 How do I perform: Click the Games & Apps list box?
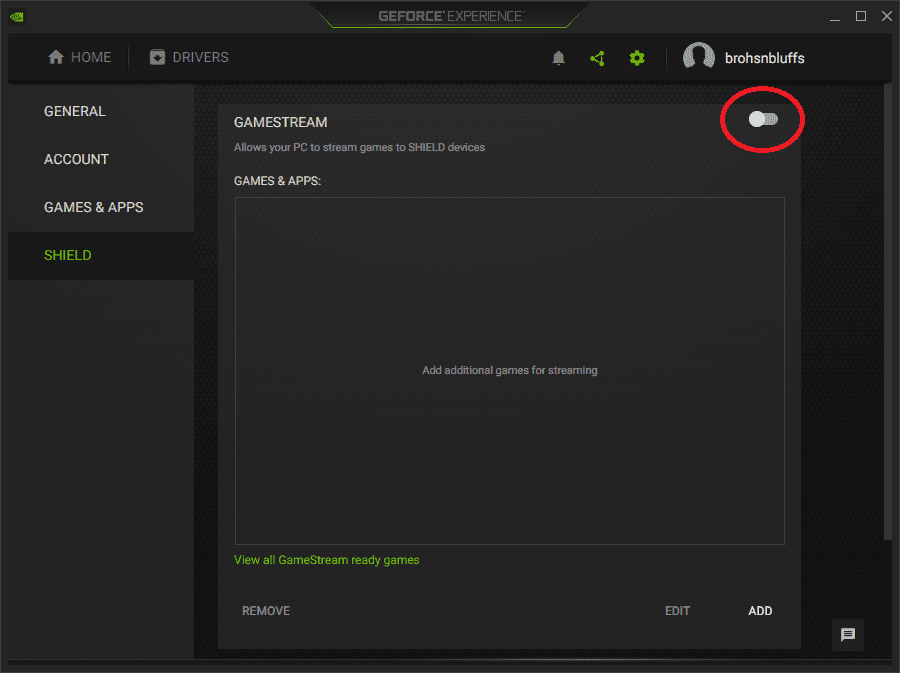510,371
